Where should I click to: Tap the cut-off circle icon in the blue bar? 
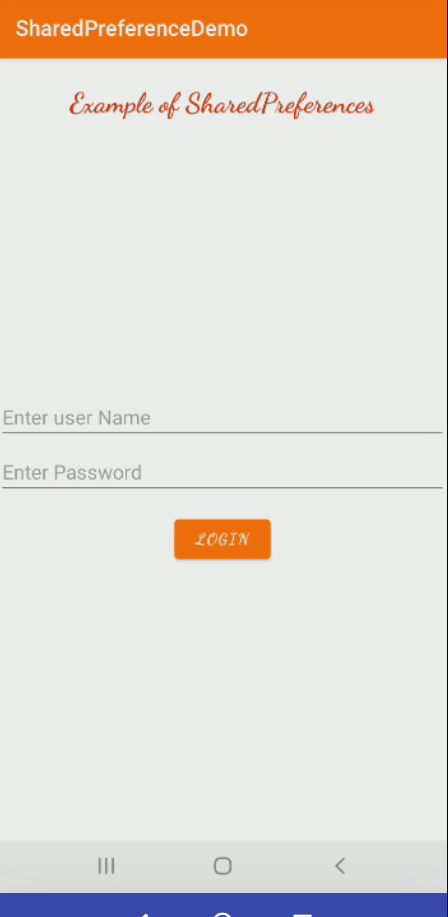[x=223, y=915]
